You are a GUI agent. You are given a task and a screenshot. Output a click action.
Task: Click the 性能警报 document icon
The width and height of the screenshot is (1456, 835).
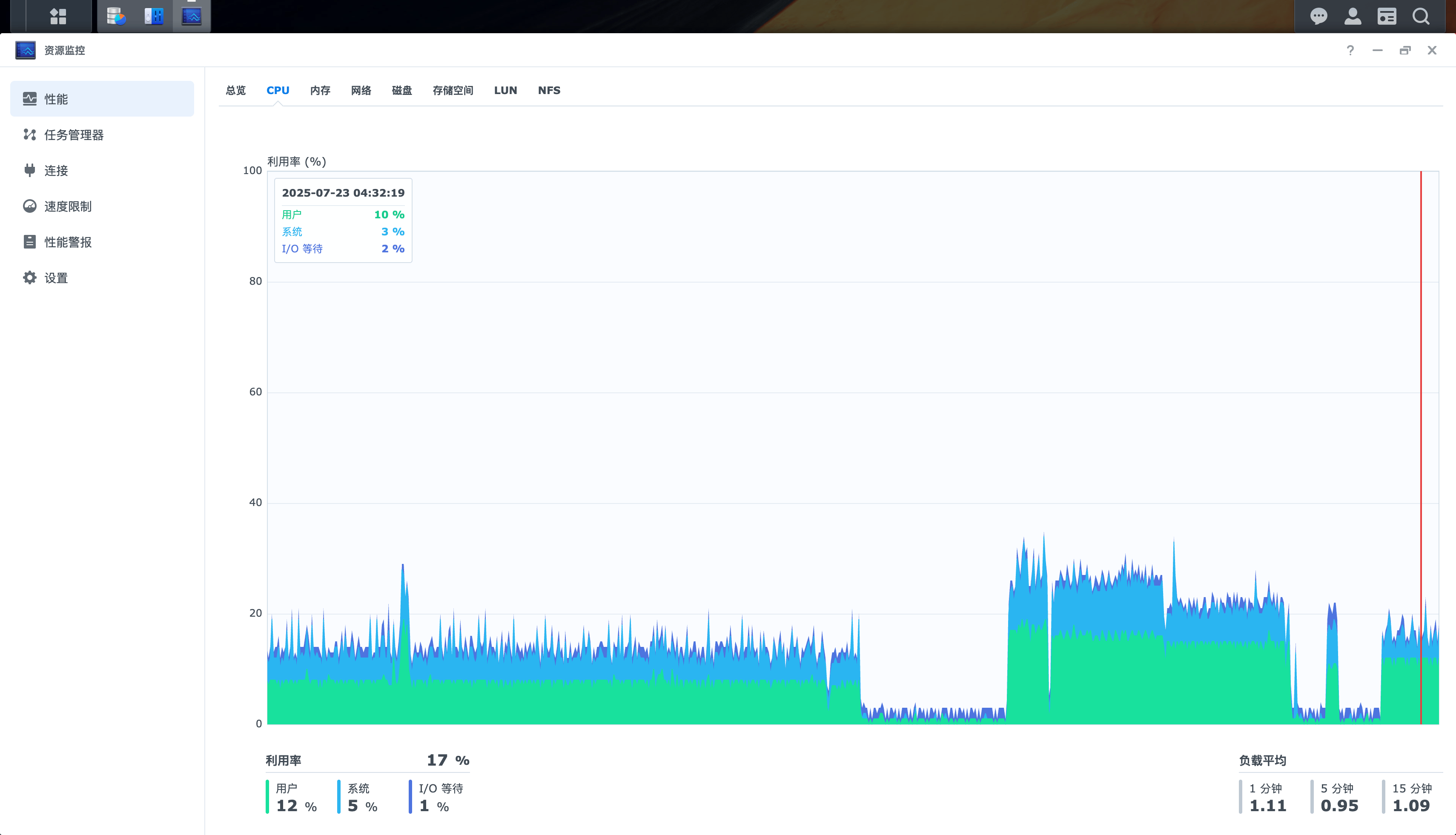(30, 241)
